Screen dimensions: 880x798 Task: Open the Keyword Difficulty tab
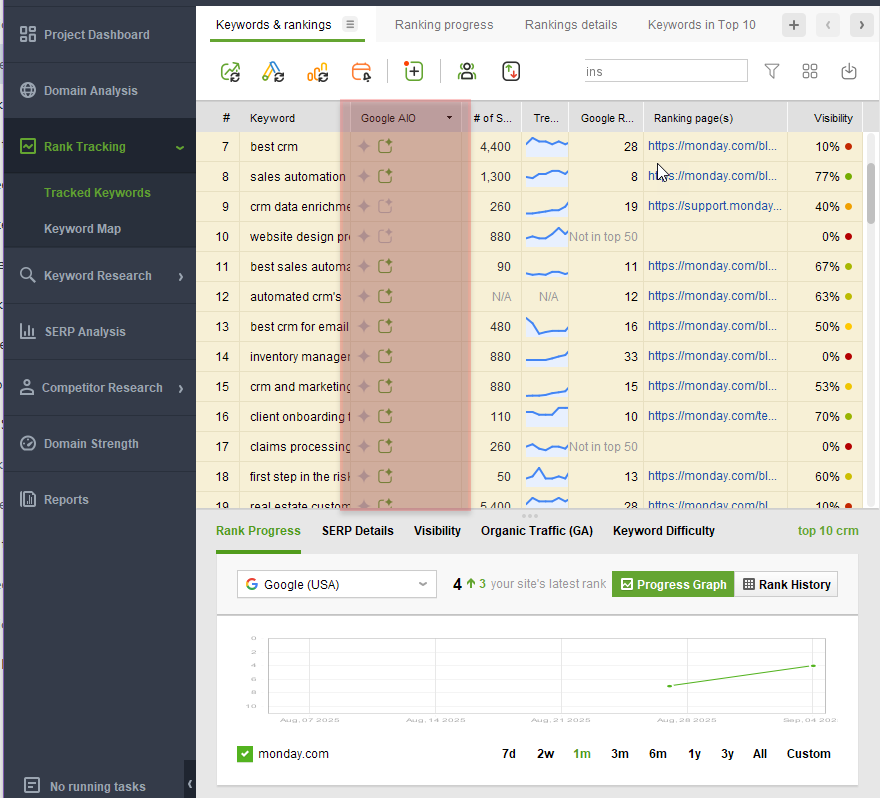click(x=663, y=531)
